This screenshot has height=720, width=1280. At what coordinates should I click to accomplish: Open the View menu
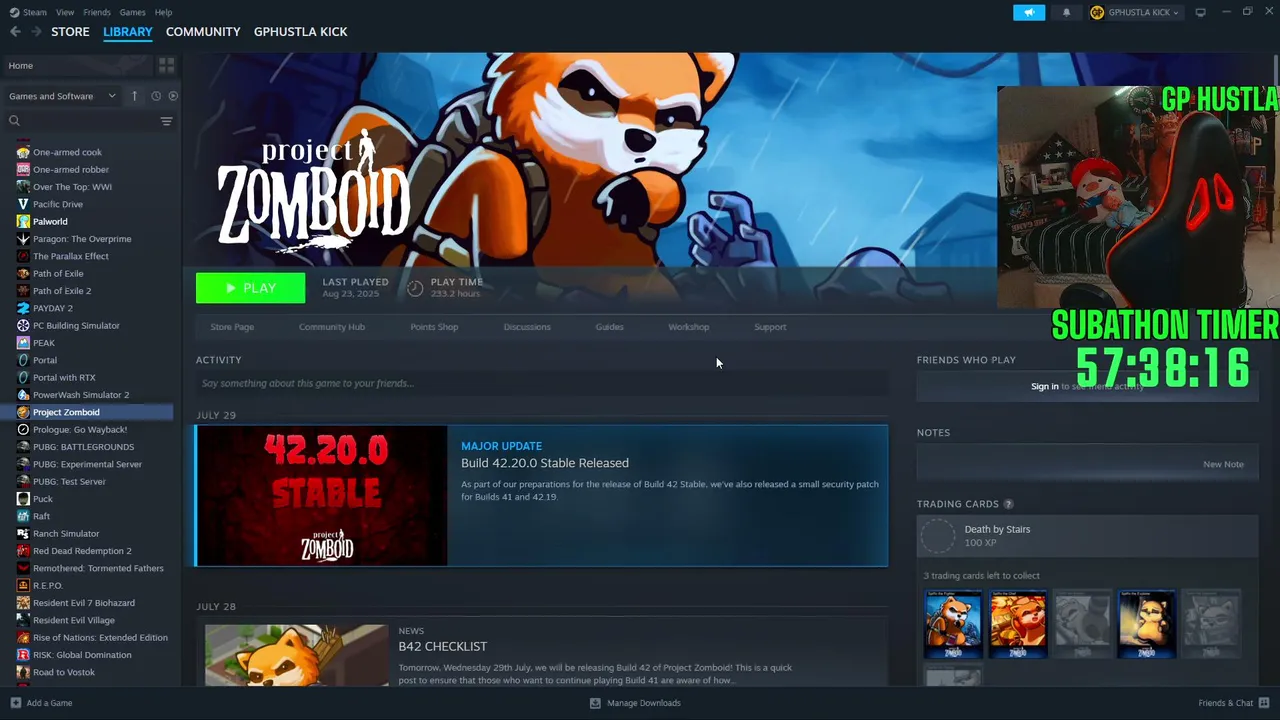65,12
